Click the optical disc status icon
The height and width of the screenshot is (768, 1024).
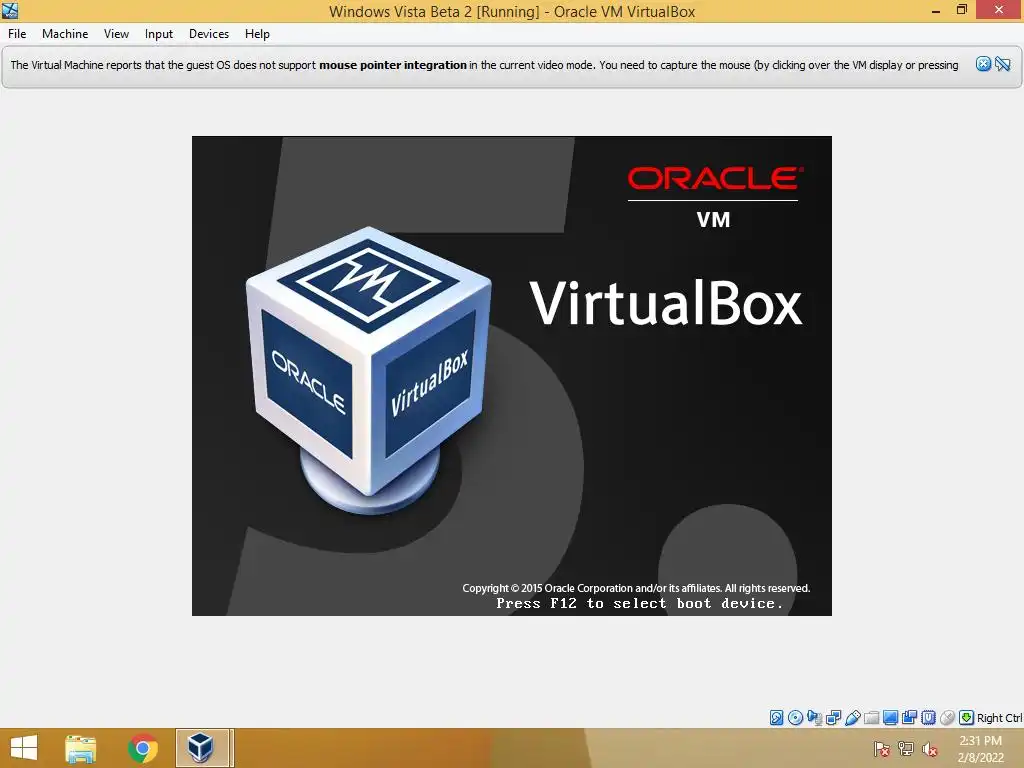tap(795, 718)
